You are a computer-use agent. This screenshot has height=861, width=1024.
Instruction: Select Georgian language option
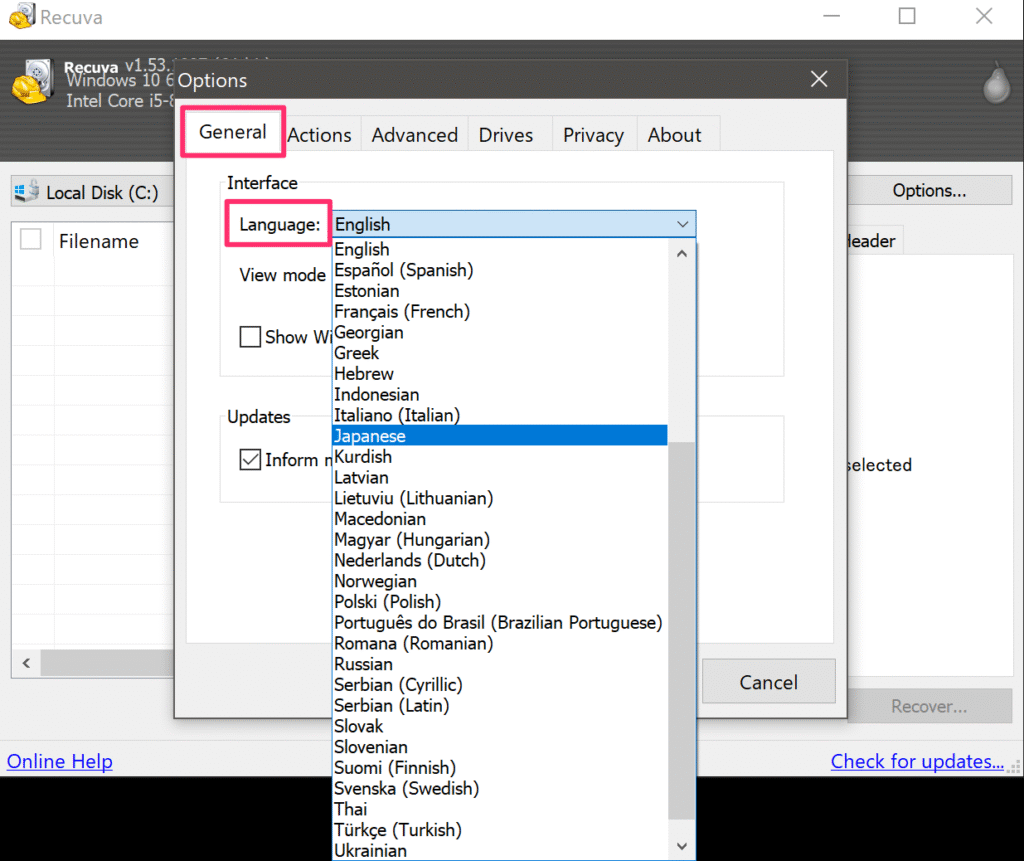click(500, 333)
